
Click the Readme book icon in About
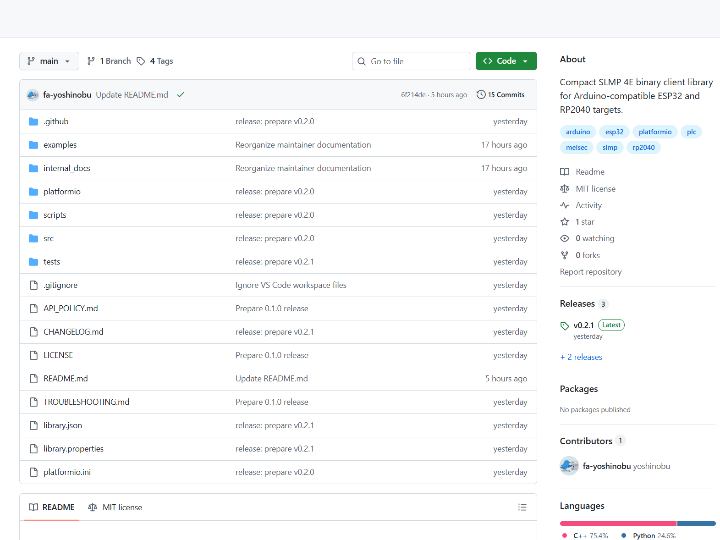pos(565,172)
